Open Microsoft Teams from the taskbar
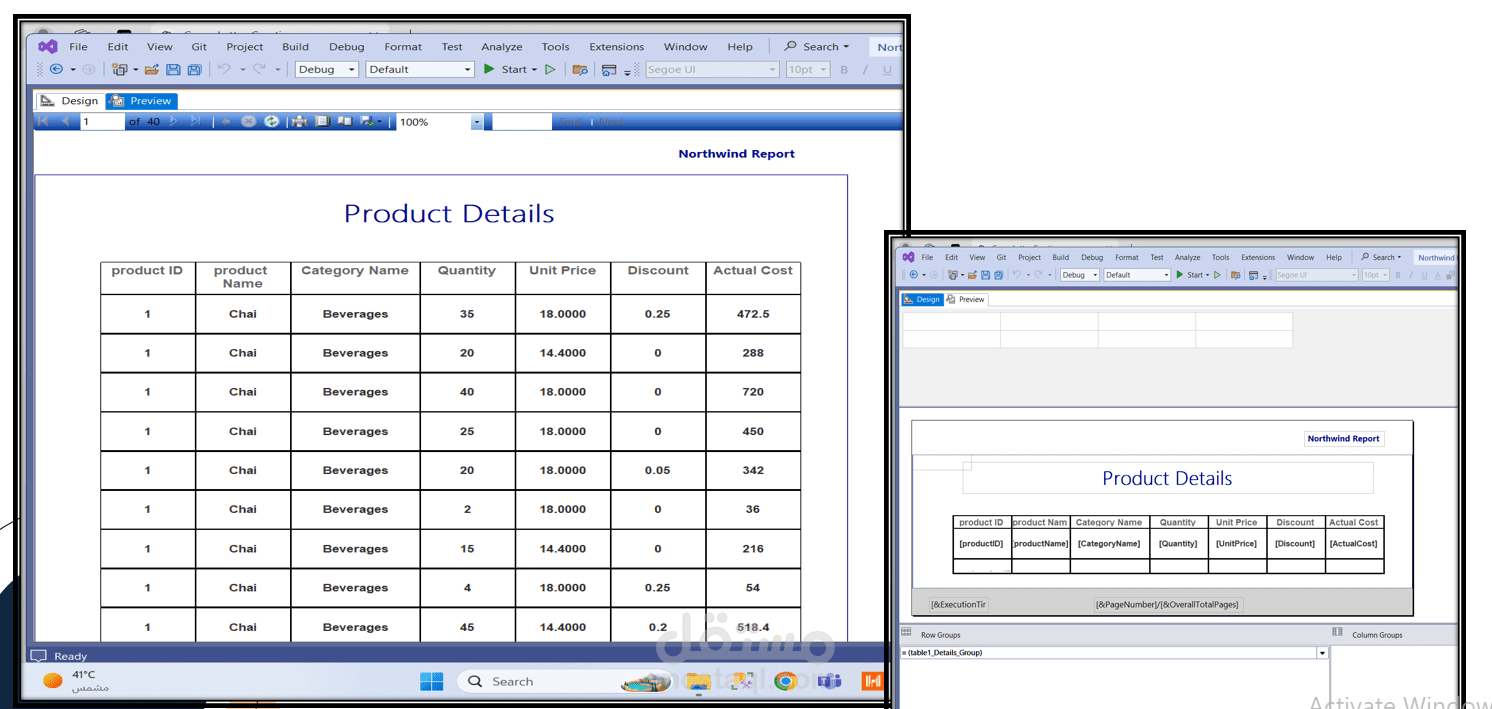Image resolution: width=1492 pixels, height=709 pixels. click(x=829, y=681)
